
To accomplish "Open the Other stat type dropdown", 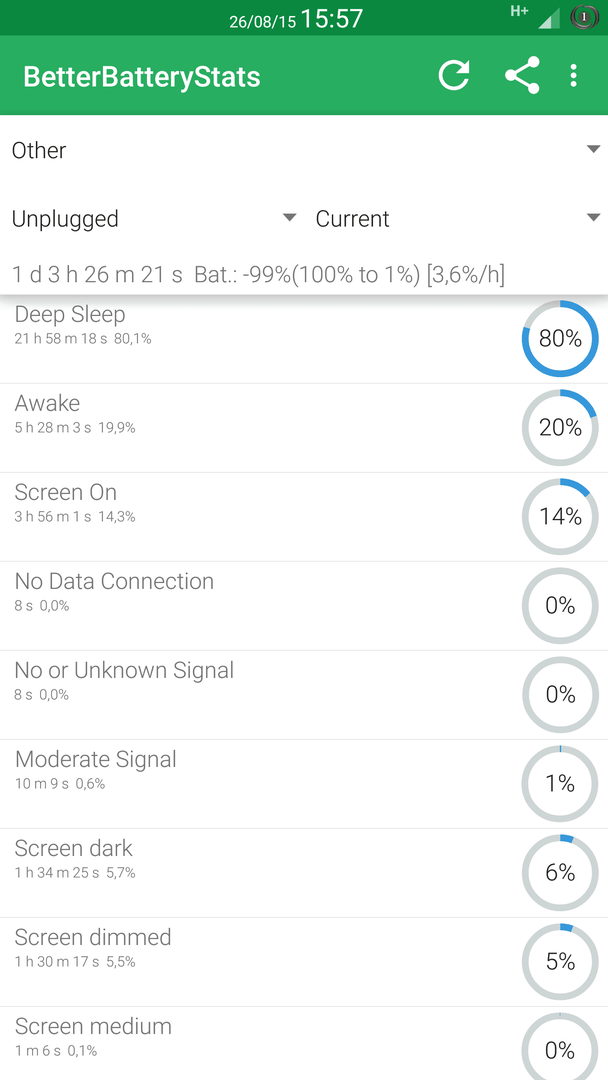I will point(304,150).
